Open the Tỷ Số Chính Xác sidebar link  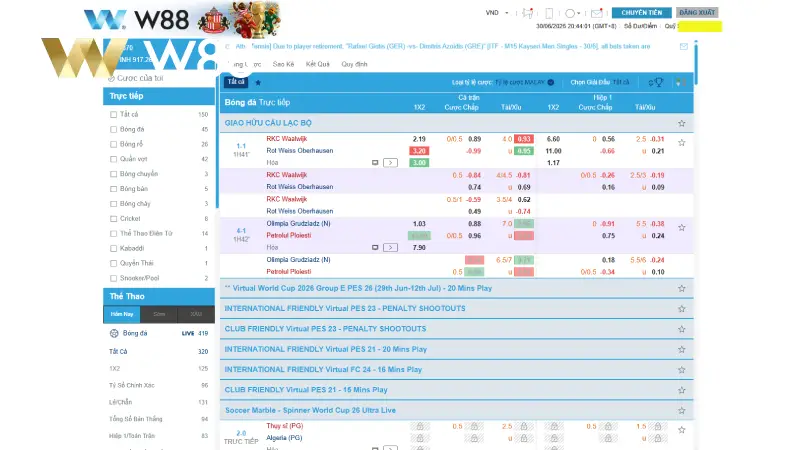click(x=132, y=385)
